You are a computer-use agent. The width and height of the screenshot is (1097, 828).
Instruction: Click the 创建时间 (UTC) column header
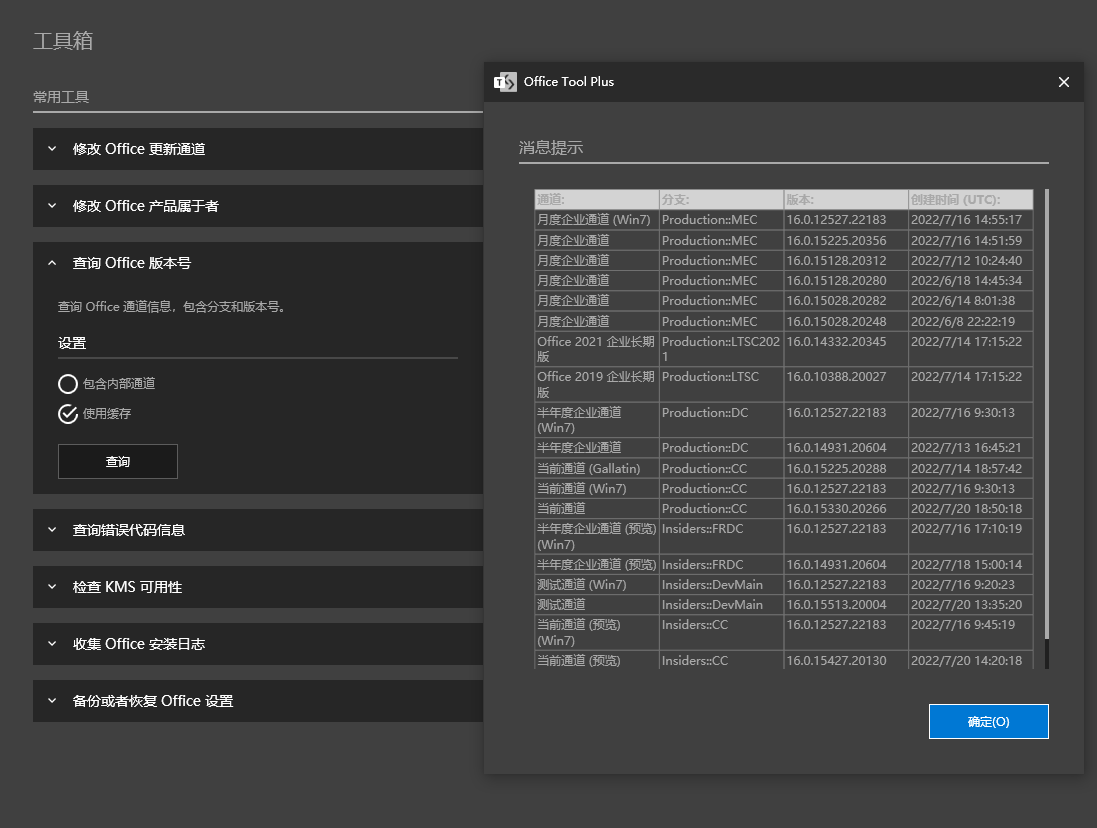coord(971,200)
